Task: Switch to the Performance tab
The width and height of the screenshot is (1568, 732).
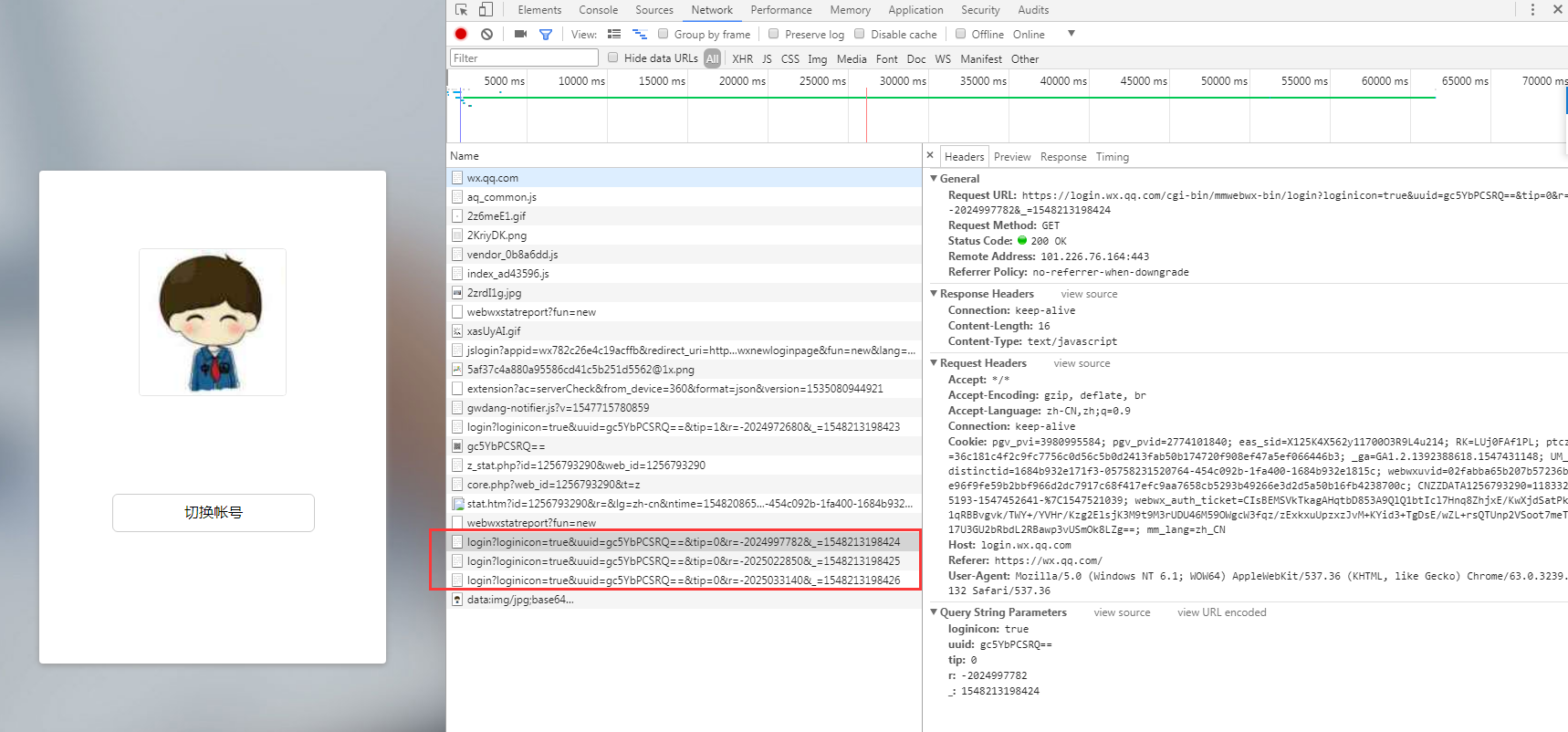Action: pos(781,10)
